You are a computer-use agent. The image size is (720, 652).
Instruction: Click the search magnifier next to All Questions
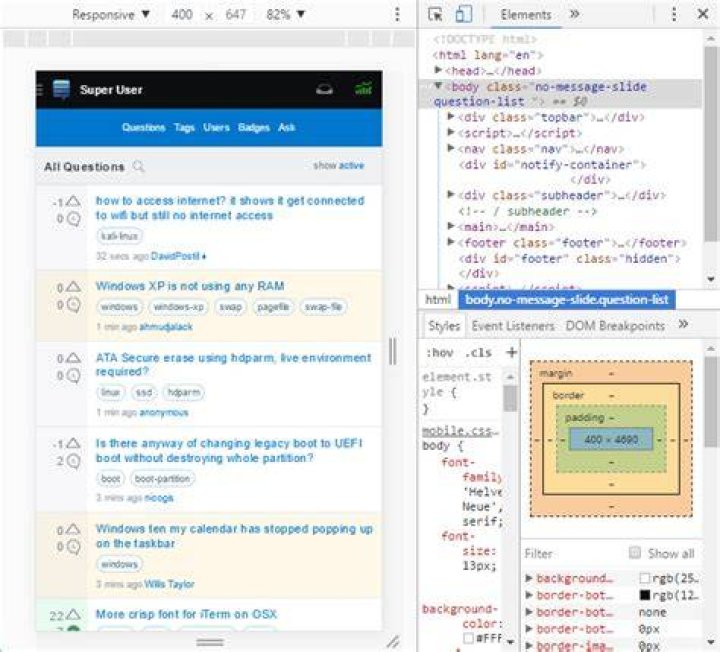tap(138, 166)
